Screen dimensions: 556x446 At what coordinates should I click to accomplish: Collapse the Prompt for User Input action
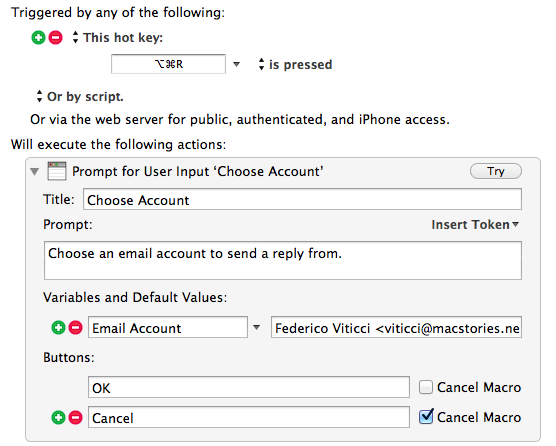34,172
